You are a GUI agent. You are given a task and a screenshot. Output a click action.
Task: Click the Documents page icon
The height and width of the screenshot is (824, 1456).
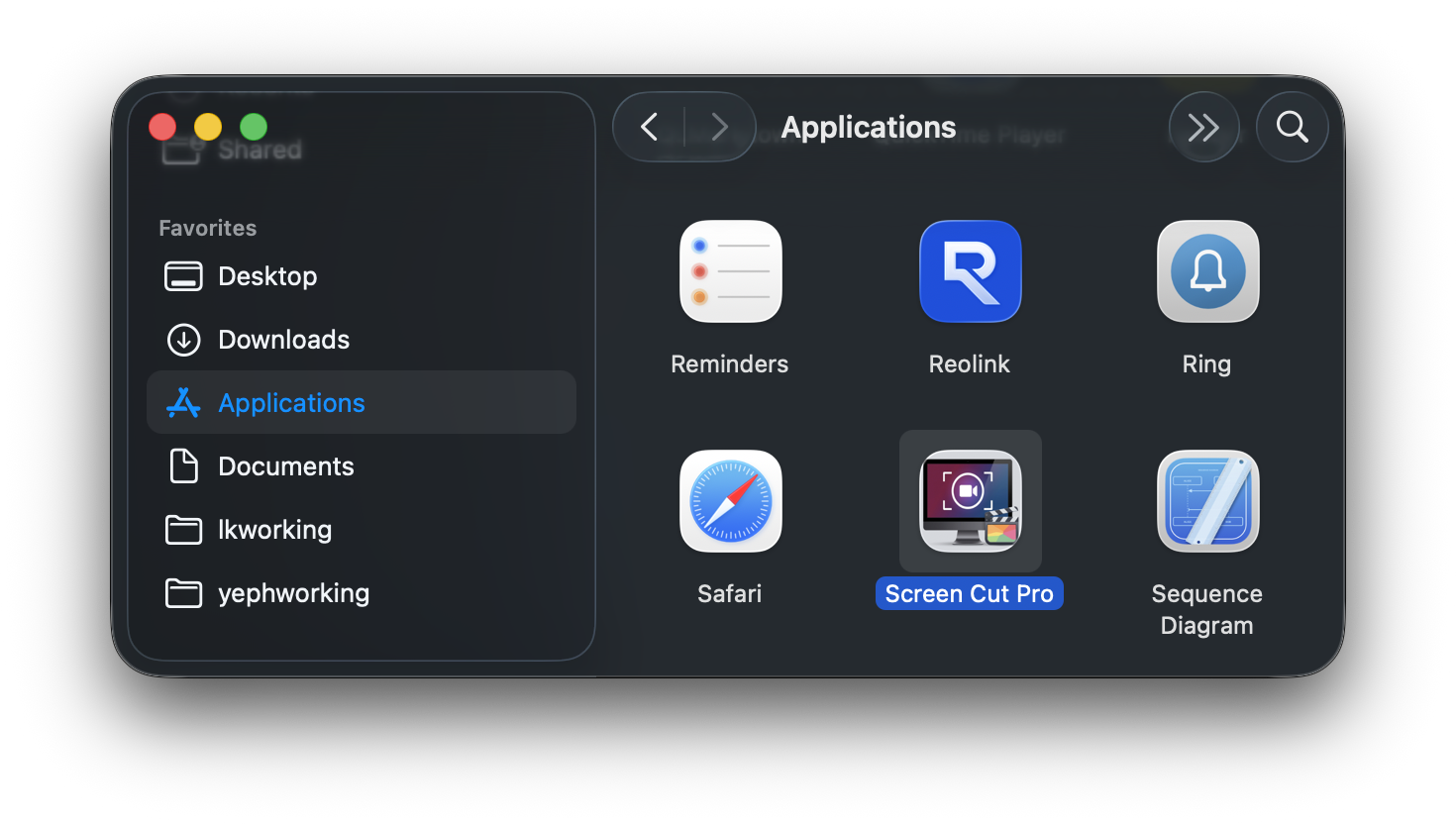[x=183, y=465]
